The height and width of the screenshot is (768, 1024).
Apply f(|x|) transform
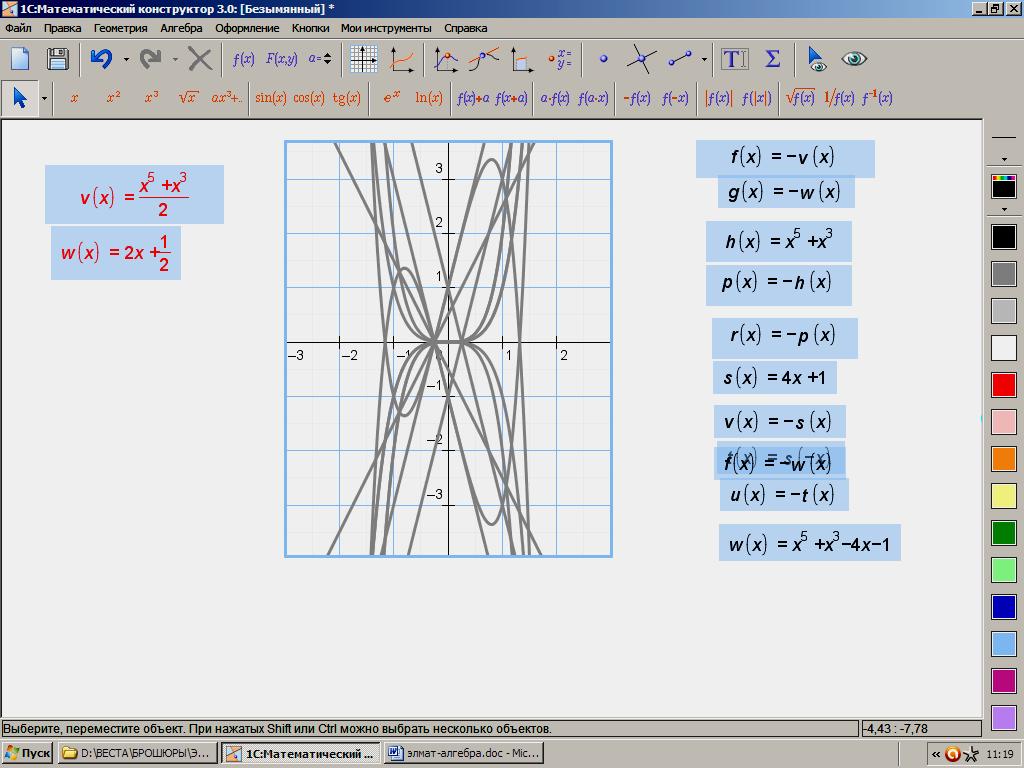[x=756, y=98]
